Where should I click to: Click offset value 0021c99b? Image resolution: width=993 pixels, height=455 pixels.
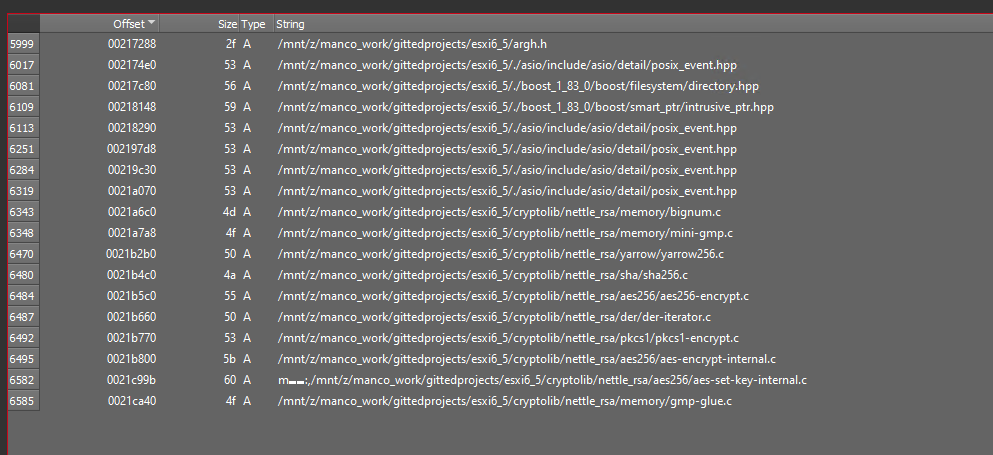[x=131, y=380]
